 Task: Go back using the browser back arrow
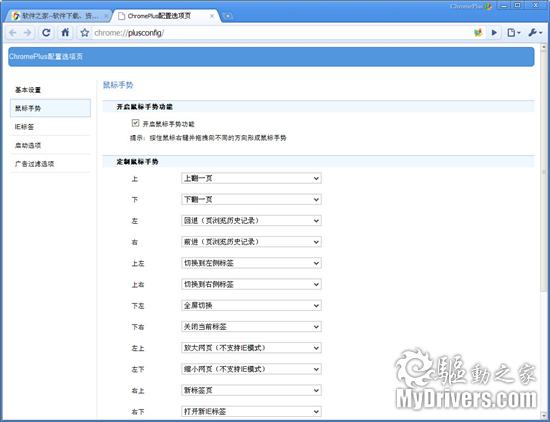pos(13,33)
